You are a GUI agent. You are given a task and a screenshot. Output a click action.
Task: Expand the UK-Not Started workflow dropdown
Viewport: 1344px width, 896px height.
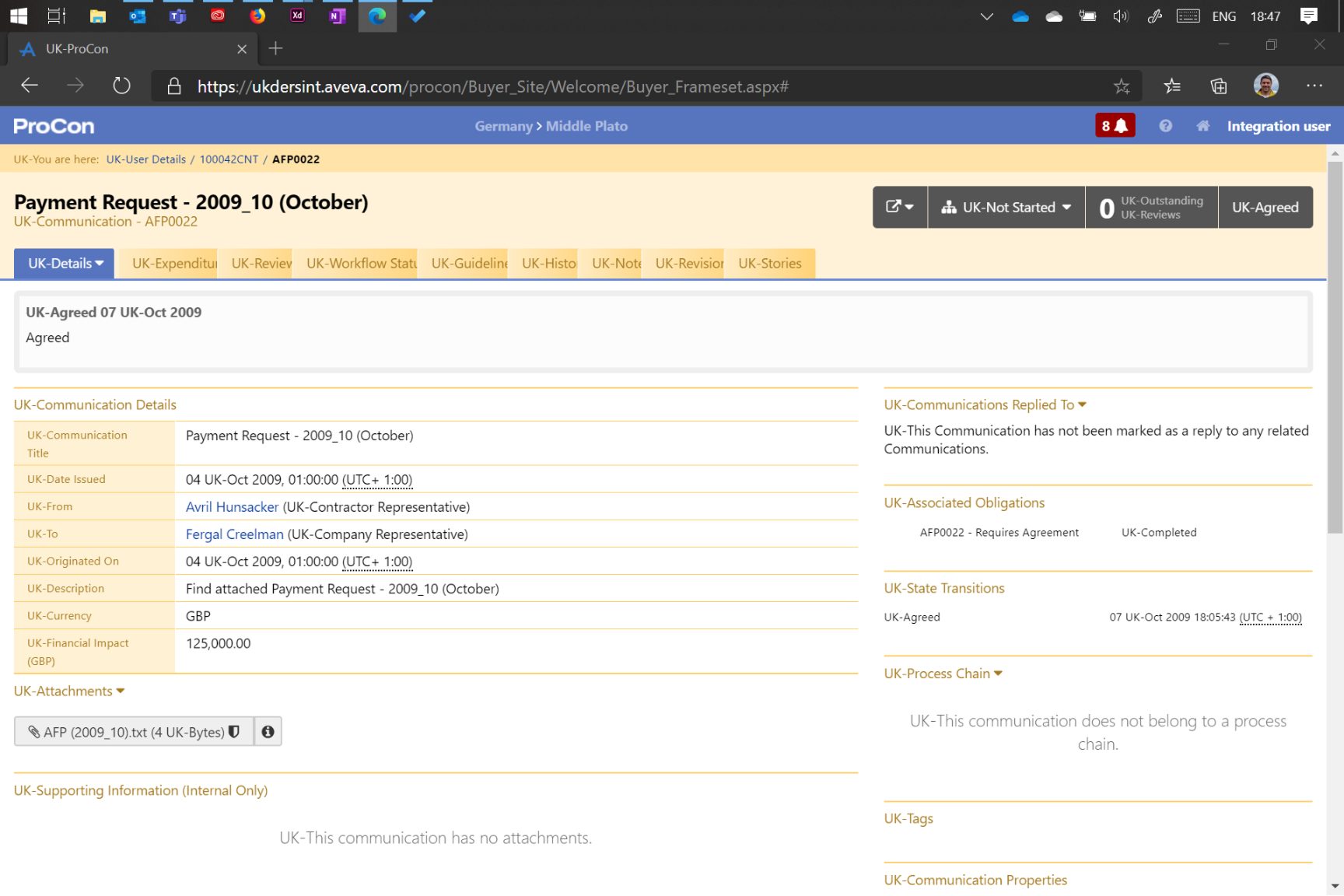1006,207
